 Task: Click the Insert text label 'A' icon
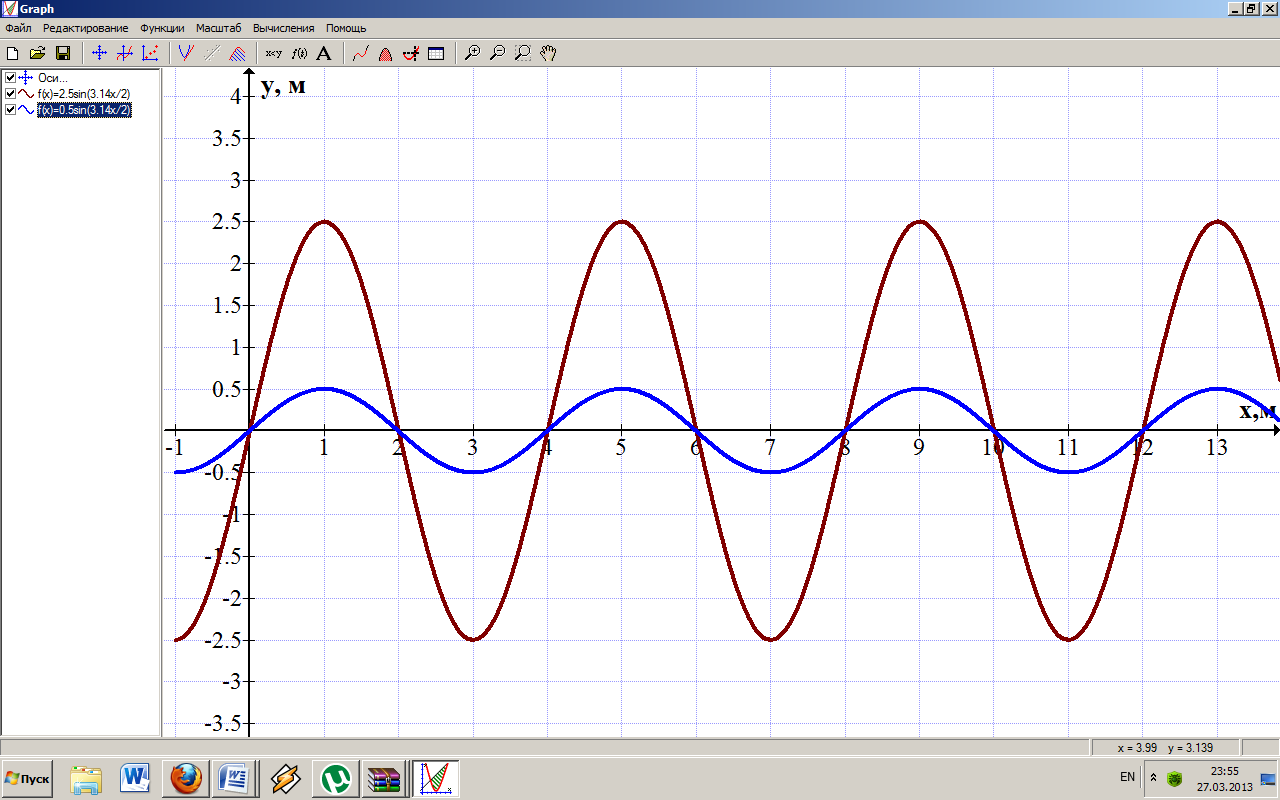click(323, 53)
